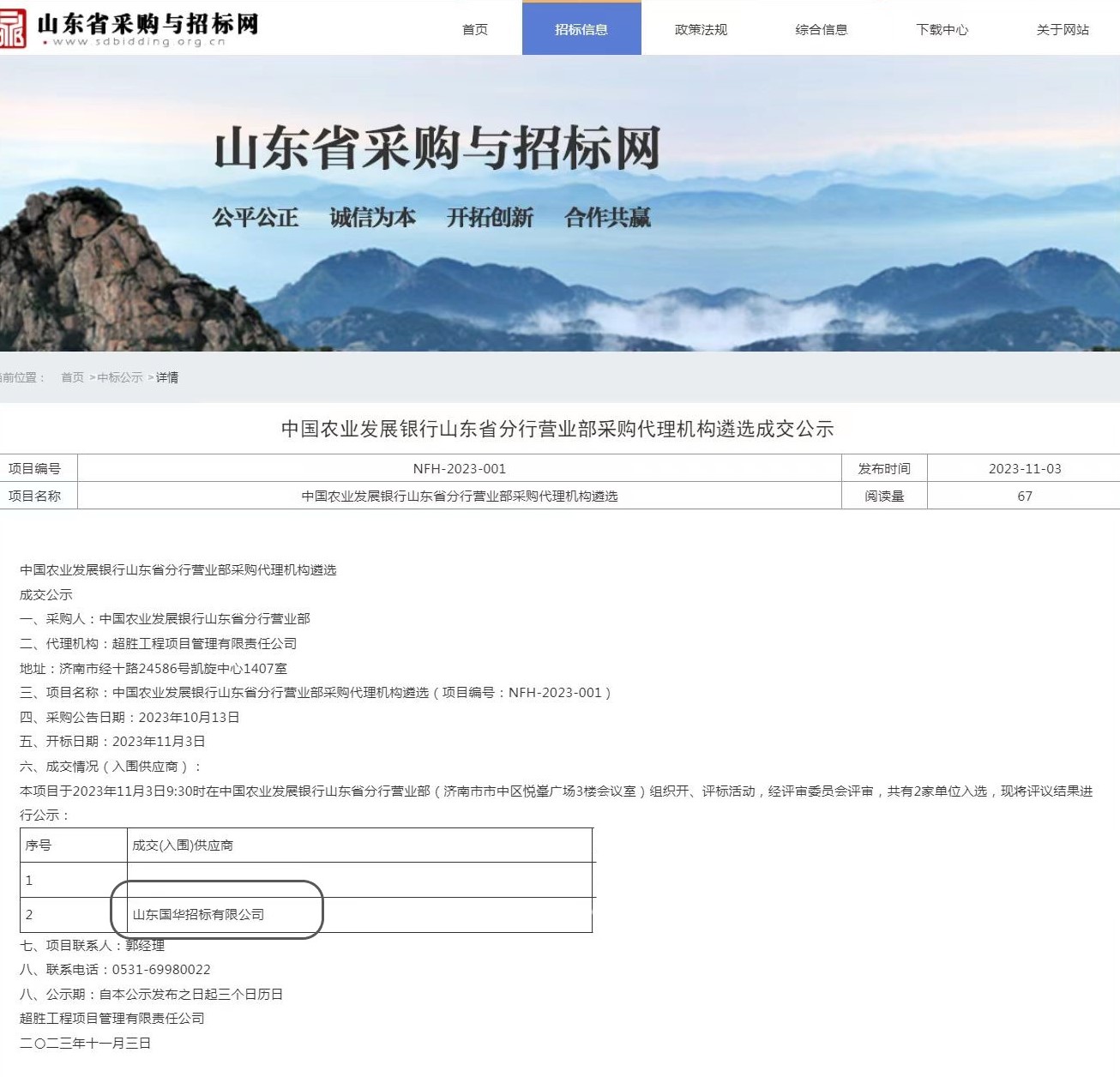
Task: Click the line 三、项目名称 with the project number
Action: click(x=315, y=692)
